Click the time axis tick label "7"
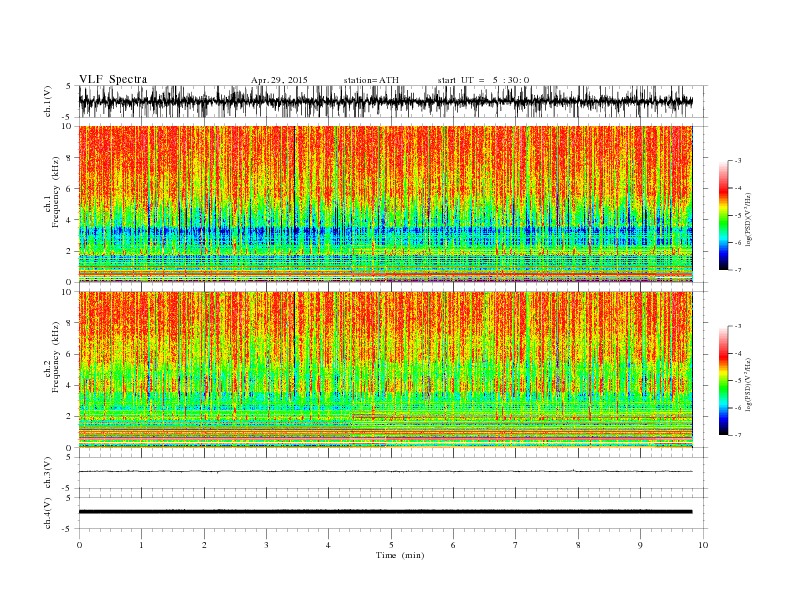This screenshot has height=612, width=792. pos(516,545)
